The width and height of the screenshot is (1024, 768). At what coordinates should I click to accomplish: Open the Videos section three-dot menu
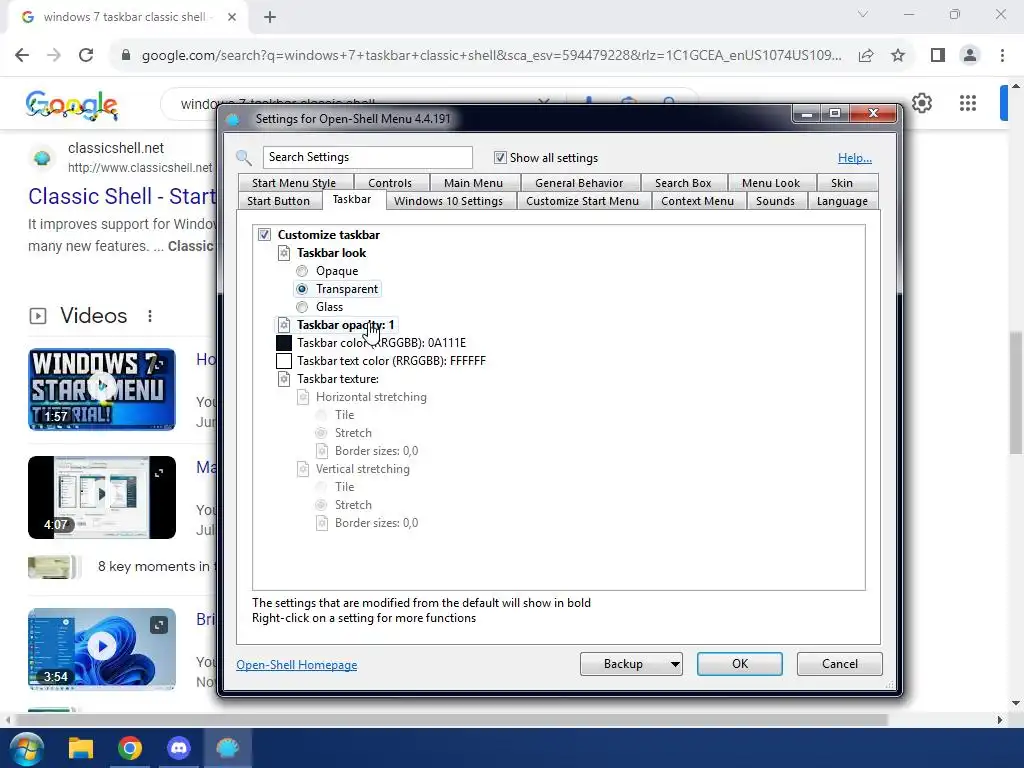150,316
